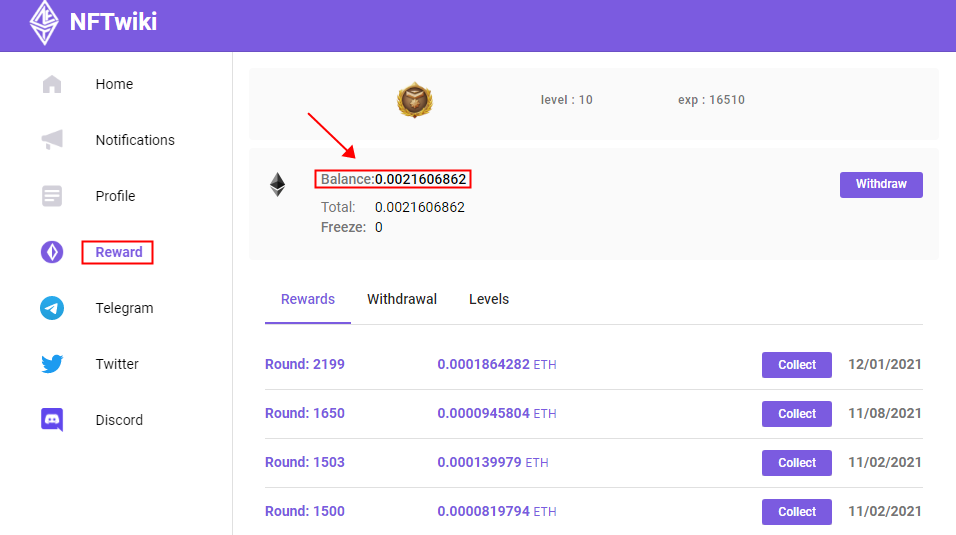Click the 0.000139979 ETH amount
This screenshot has height=535, width=956.
click(x=493, y=462)
